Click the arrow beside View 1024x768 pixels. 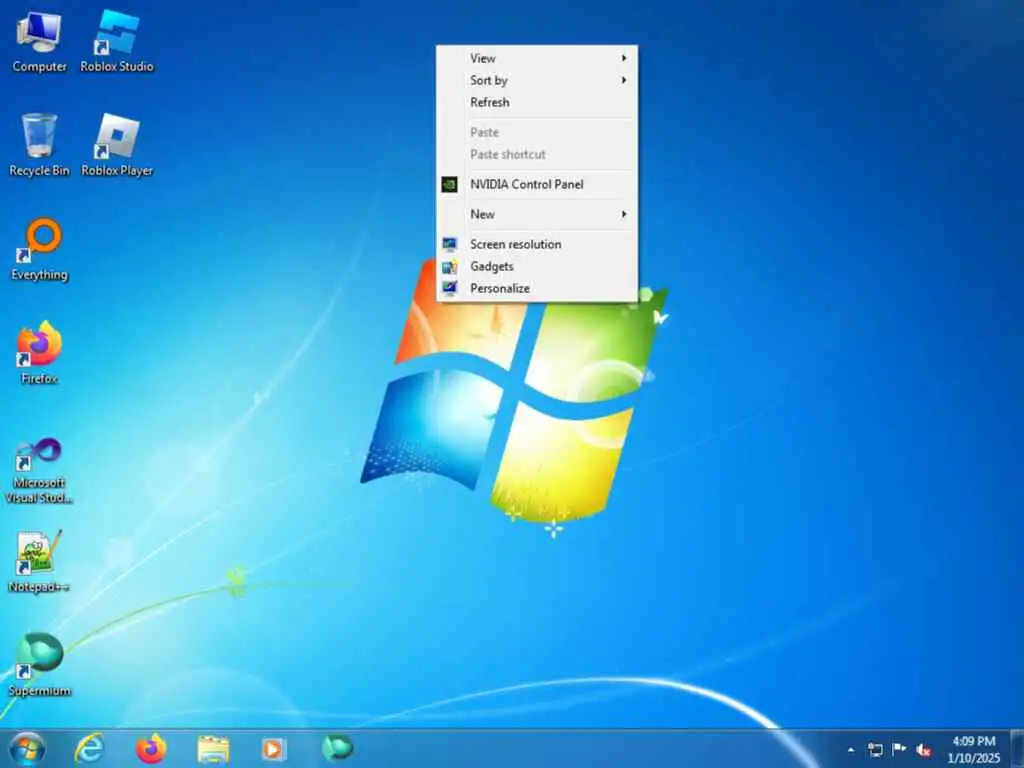[x=624, y=58]
